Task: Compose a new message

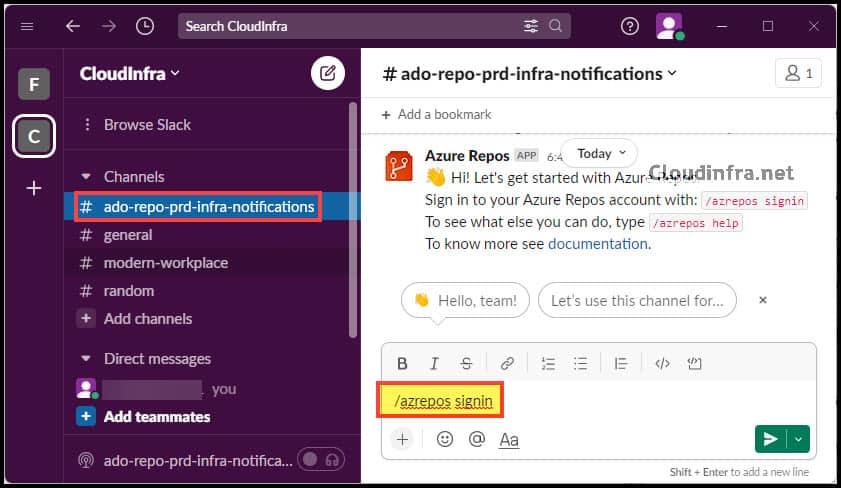Action: pos(328,73)
